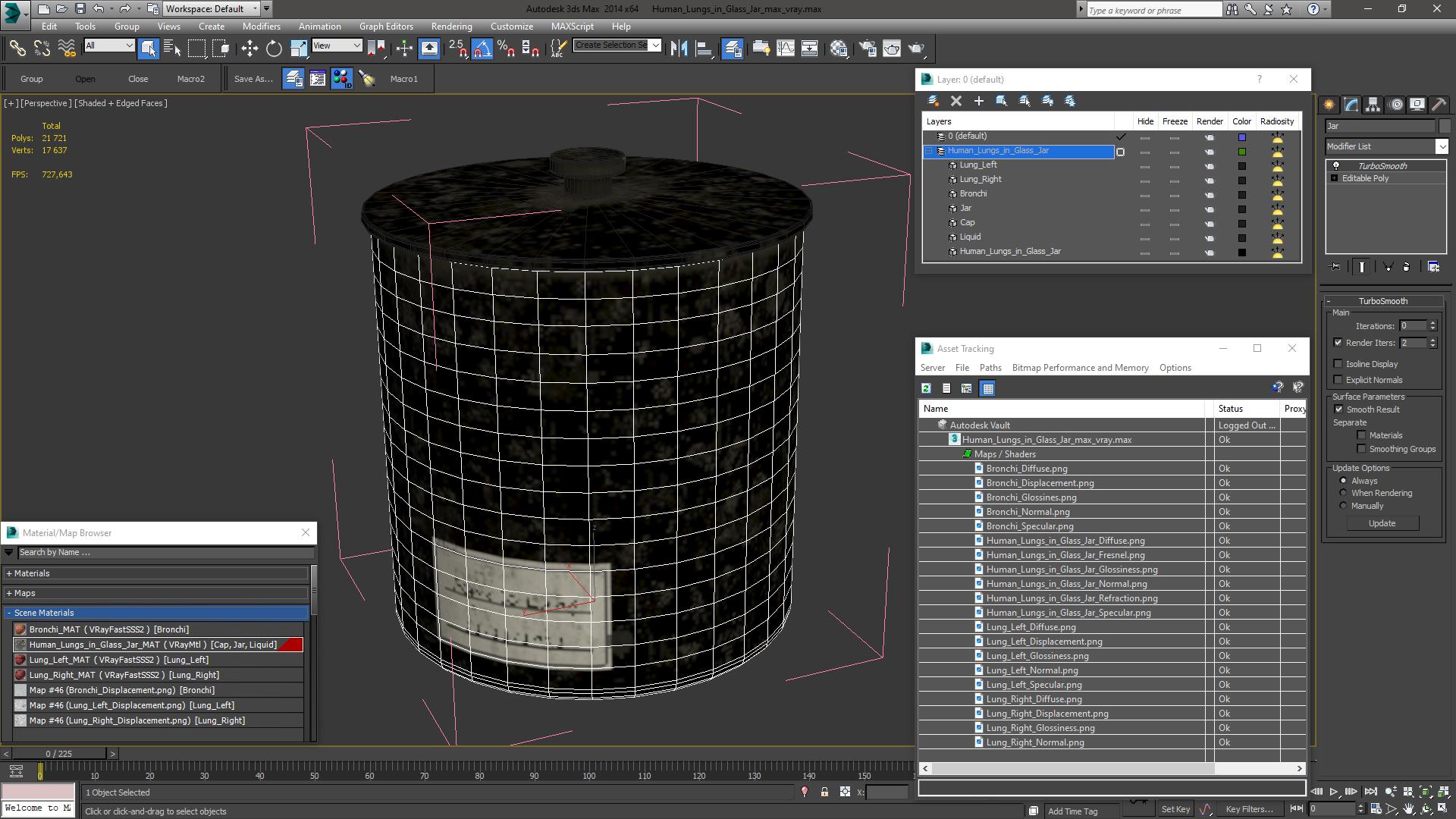
Task: Click Add Selected Objects plus icon
Action: (979, 101)
